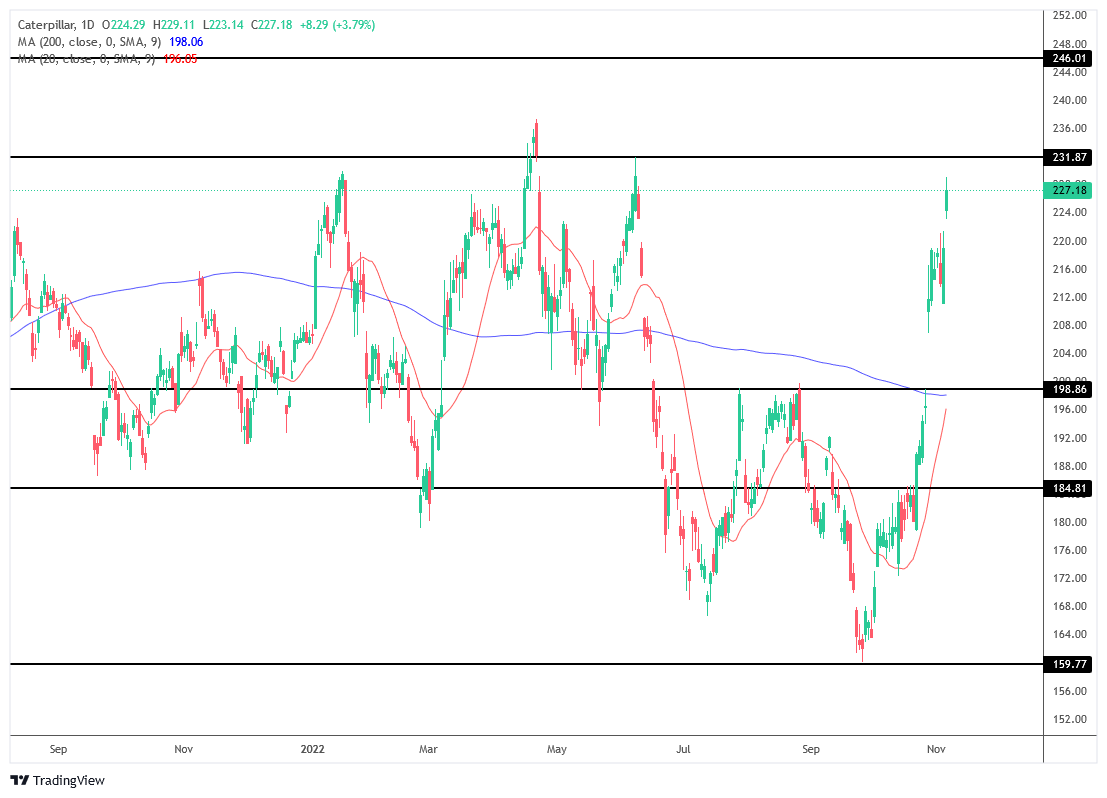Click the 216.00 price scale label
Image resolution: width=1107 pixels, height=798 pixels.
pyautogui.click(x=1069, y=269)
